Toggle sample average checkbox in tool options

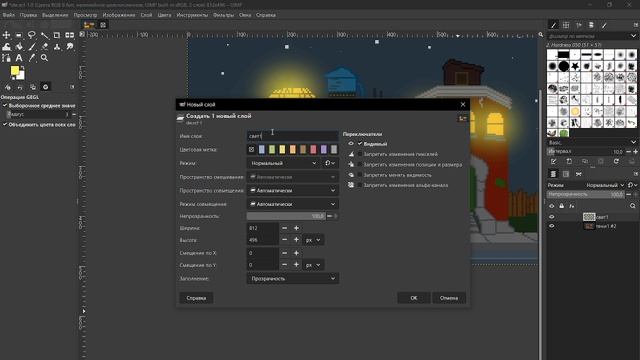5,106
